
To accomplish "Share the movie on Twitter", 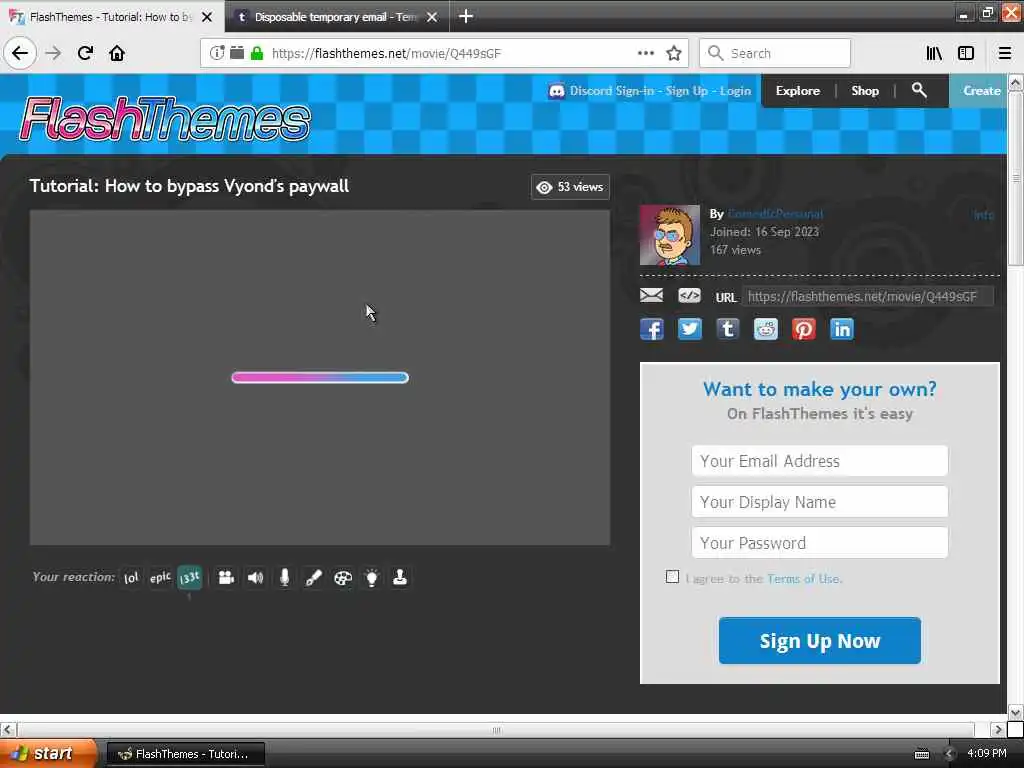I will click(690, 329).
